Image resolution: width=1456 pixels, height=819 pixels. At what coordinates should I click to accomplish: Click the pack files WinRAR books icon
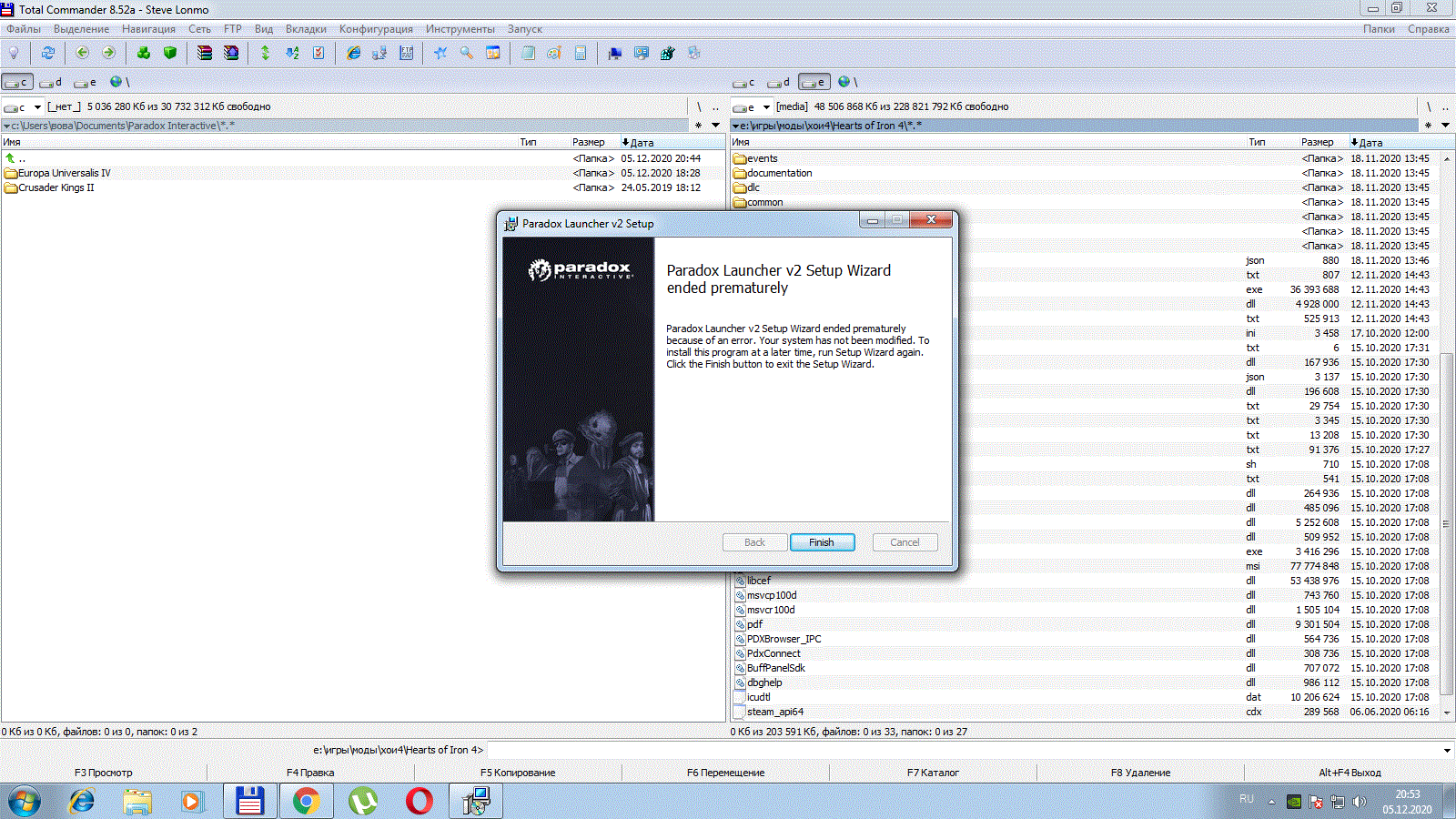click(x=205, y=53)
